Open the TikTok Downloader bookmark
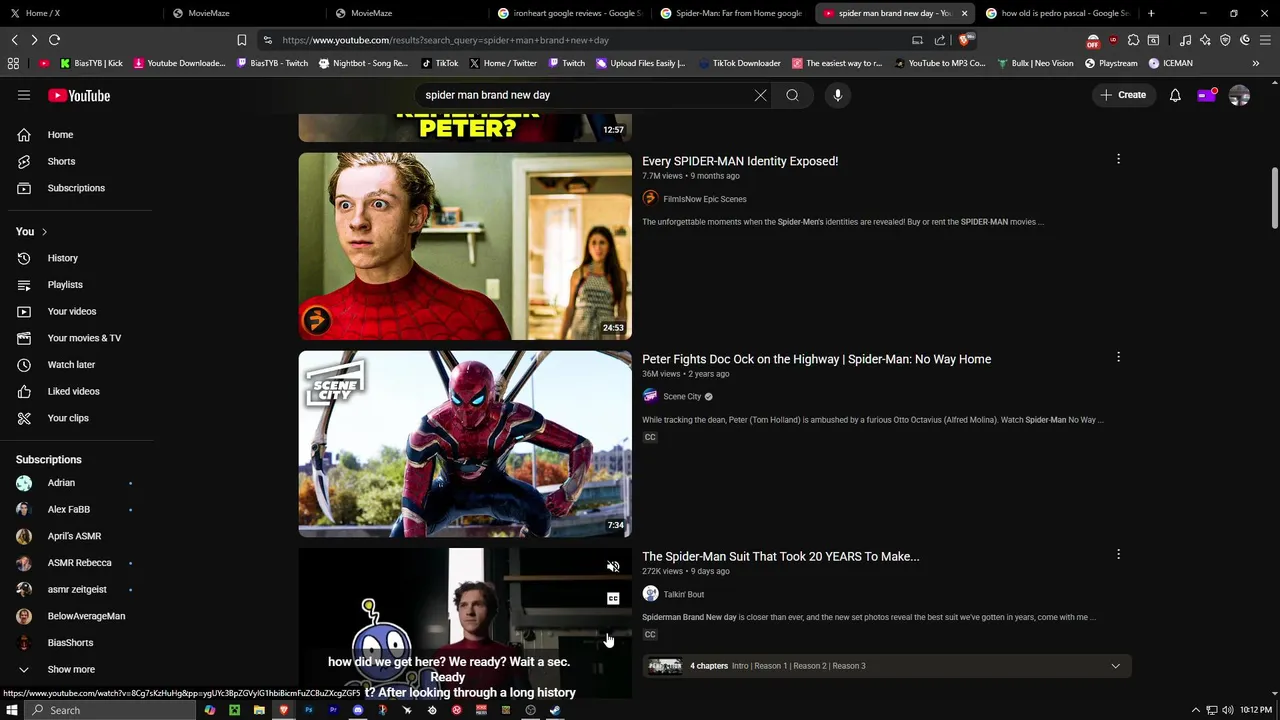1280x720 pixels. click(x=739, y=63)
